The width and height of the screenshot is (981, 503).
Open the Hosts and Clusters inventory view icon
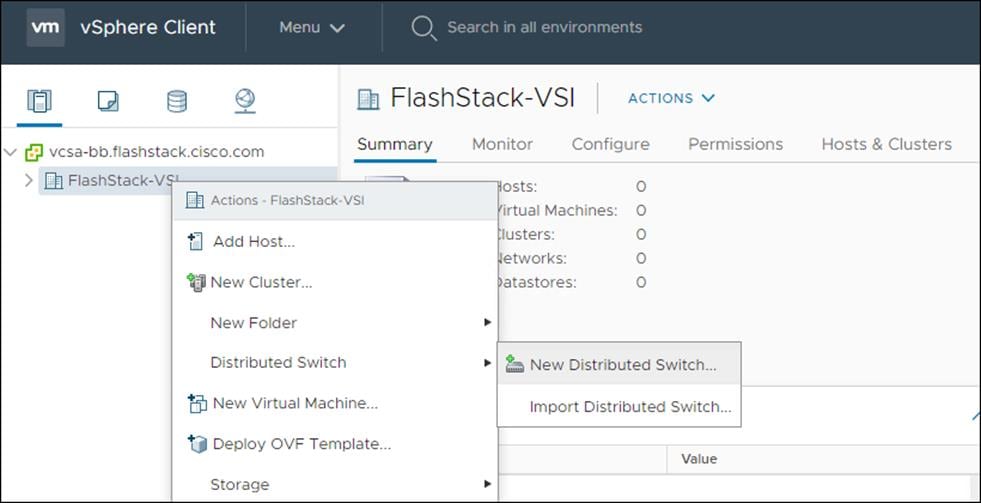click(39, 101)
